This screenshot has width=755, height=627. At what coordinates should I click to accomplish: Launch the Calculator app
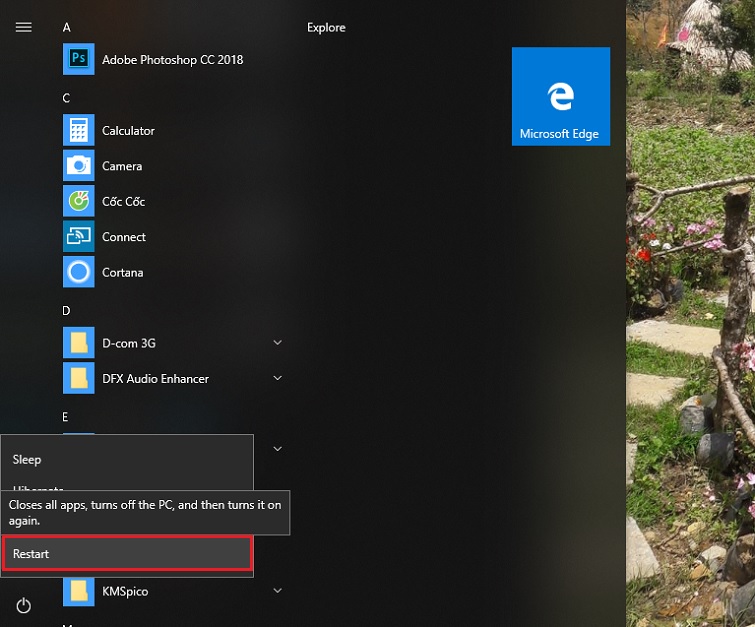pos(127,131)
